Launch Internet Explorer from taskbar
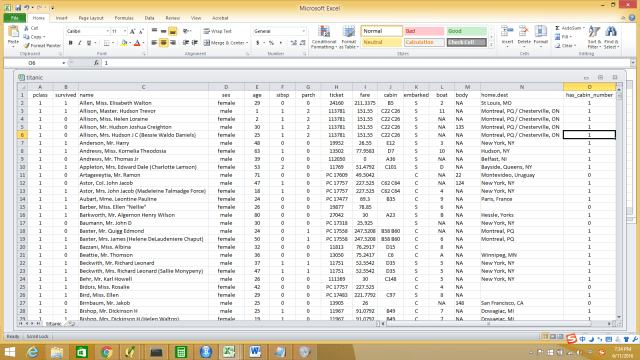 pos(32,352)
